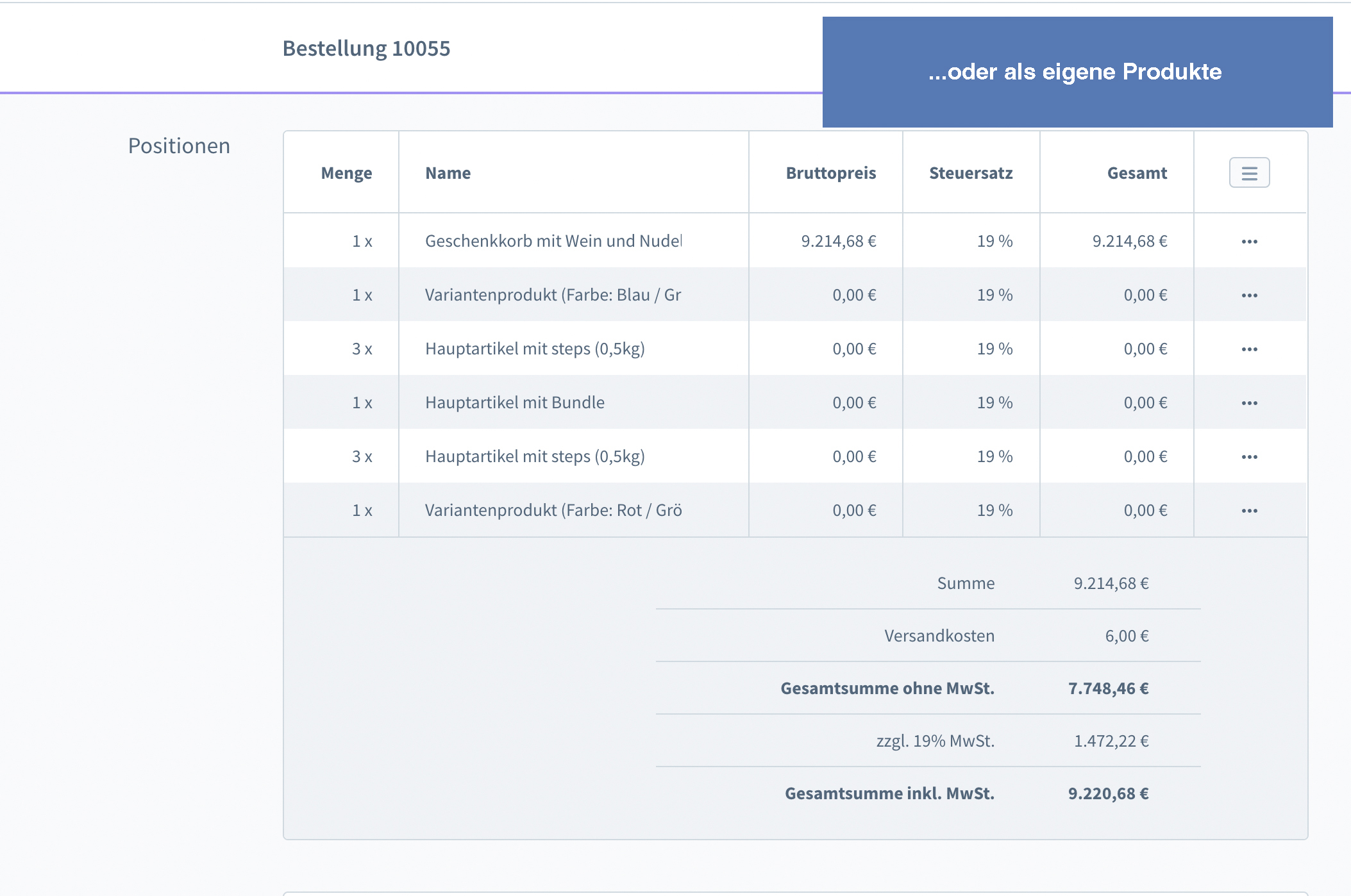Open actions menu for Hauptartikel mit Bundle row
The height and width of the screenshot is (896, 1351).
point(1249,403)
